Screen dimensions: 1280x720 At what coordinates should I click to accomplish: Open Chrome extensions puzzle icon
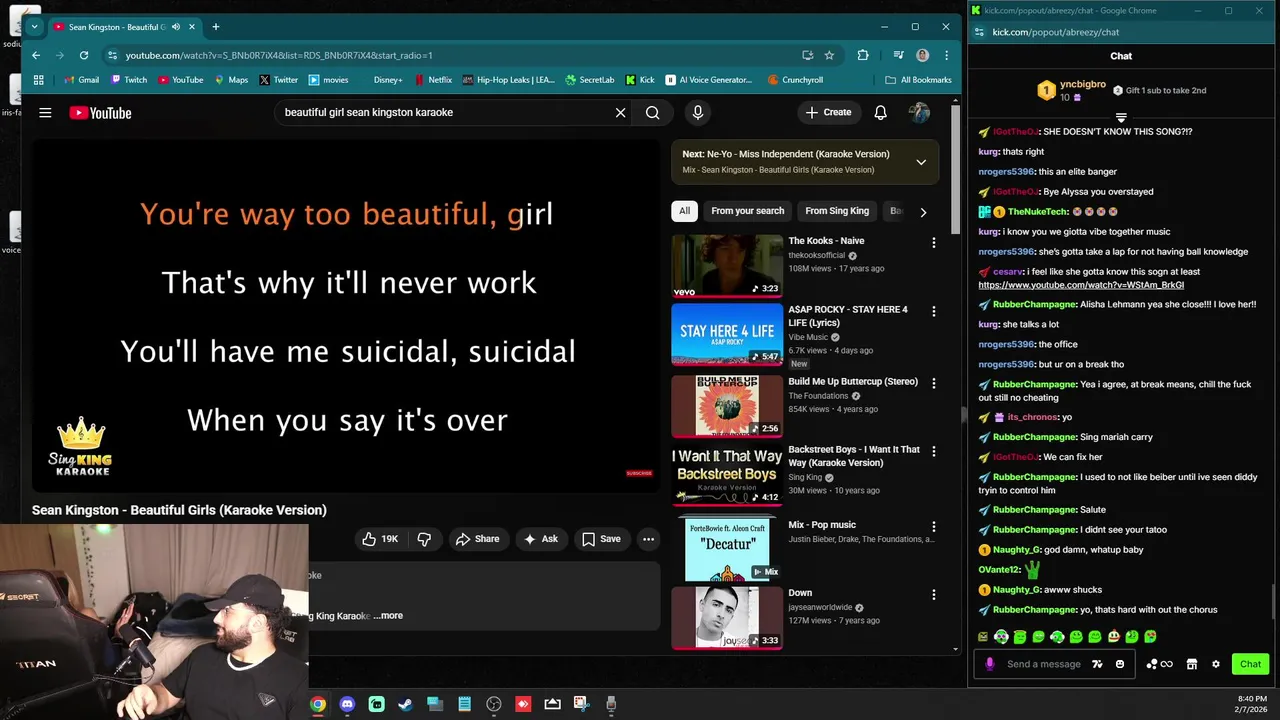click(863, 55)
